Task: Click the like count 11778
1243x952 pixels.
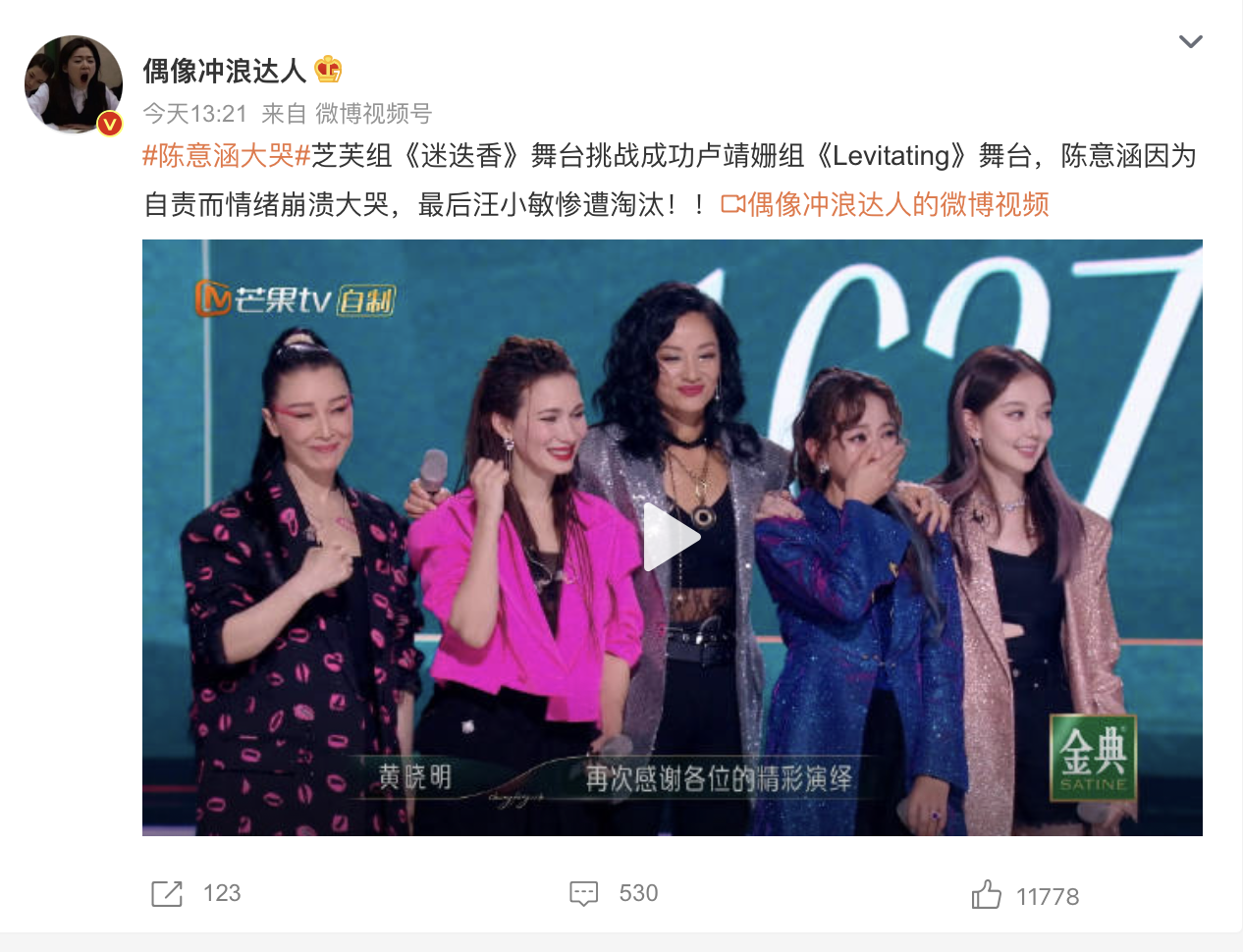Action: [1048, 897]
